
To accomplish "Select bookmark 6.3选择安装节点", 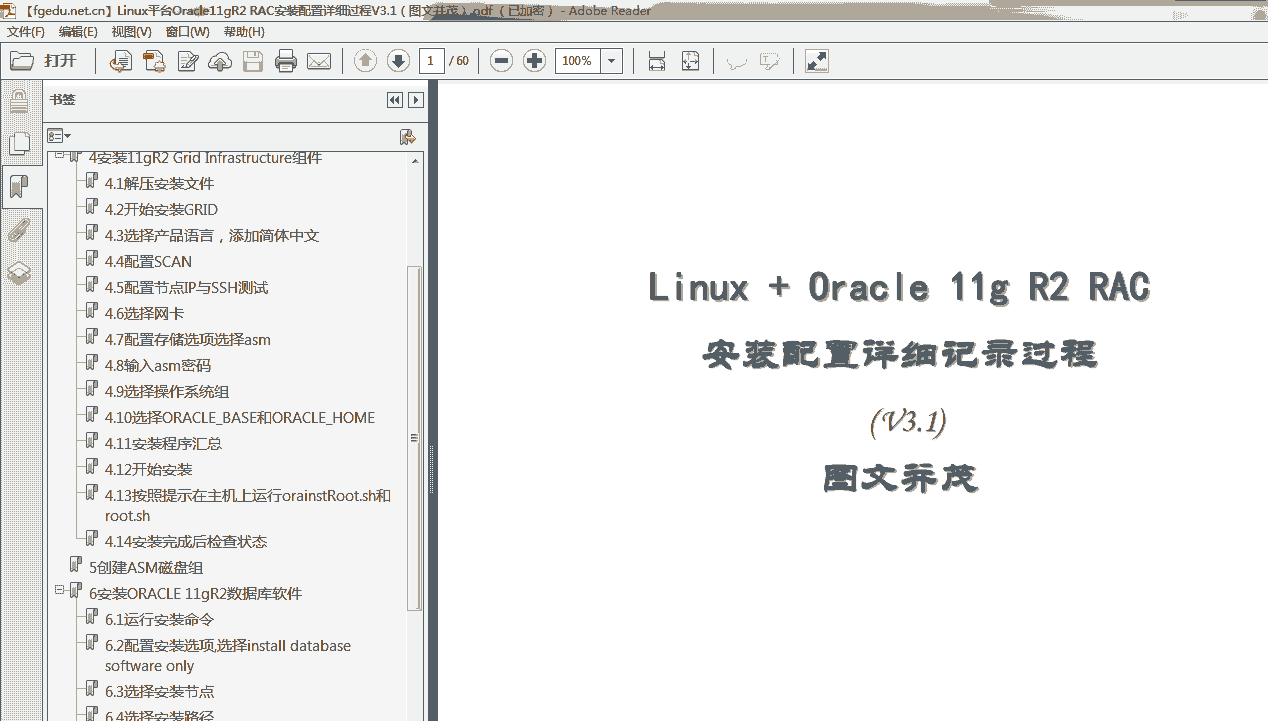I will point(160,692).
